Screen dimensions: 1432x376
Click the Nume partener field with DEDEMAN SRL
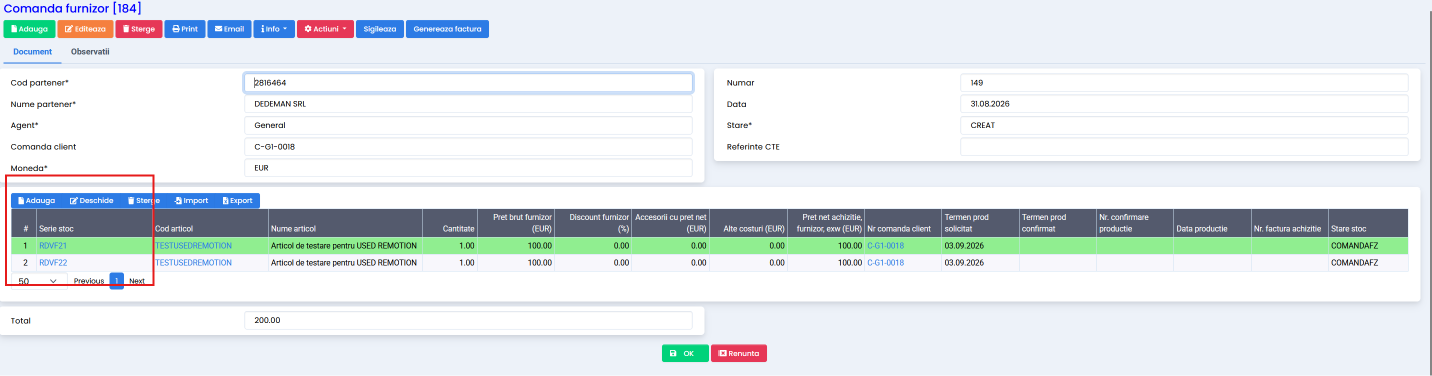pyautogui.click(x=468, y=104)
